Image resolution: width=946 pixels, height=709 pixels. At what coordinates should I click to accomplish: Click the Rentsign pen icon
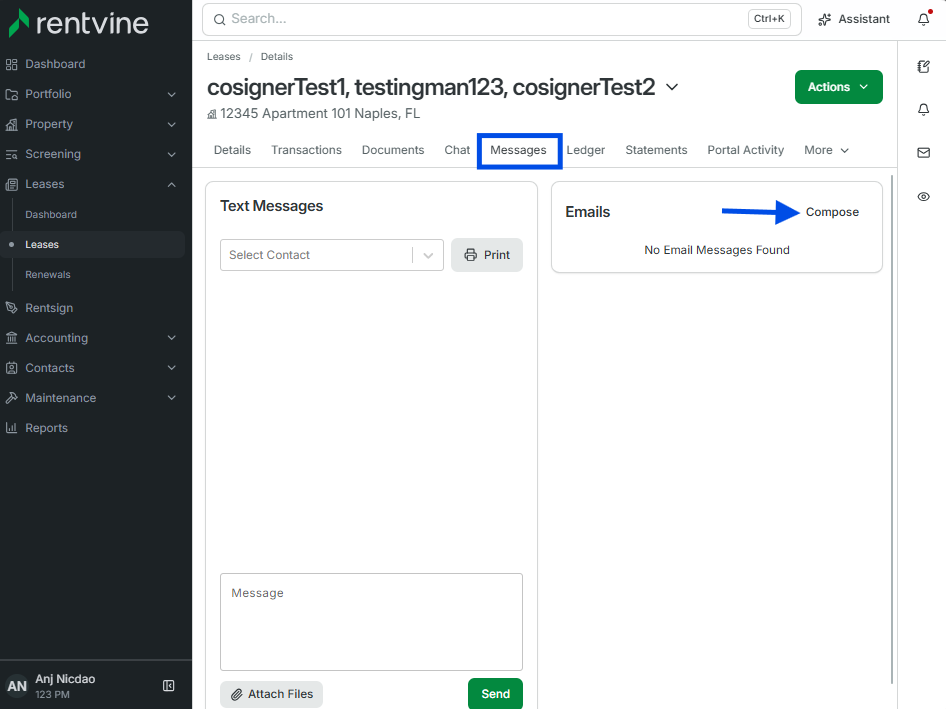coord(11,308)
